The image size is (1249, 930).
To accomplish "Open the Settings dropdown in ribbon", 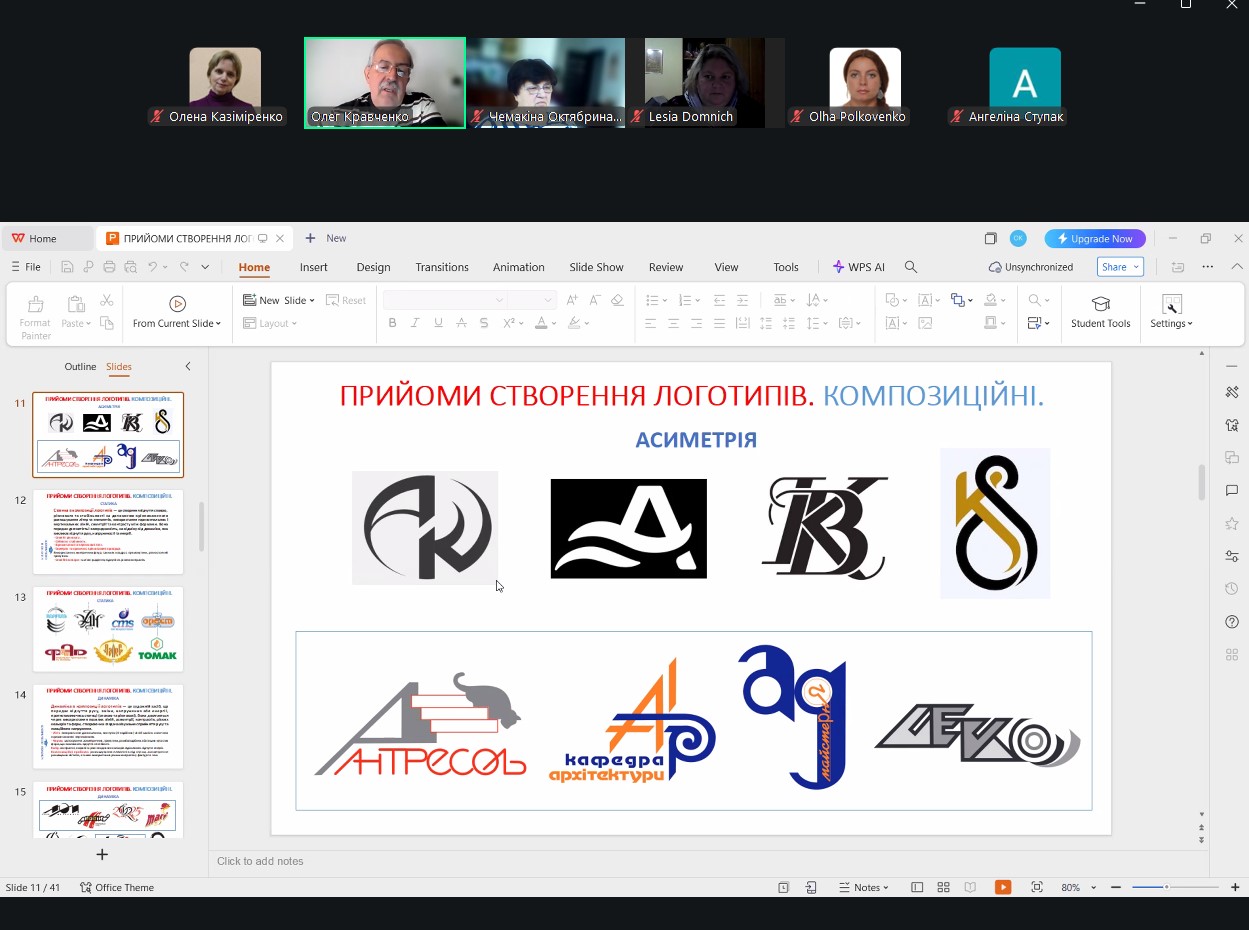I will (x=1171, y=324).
